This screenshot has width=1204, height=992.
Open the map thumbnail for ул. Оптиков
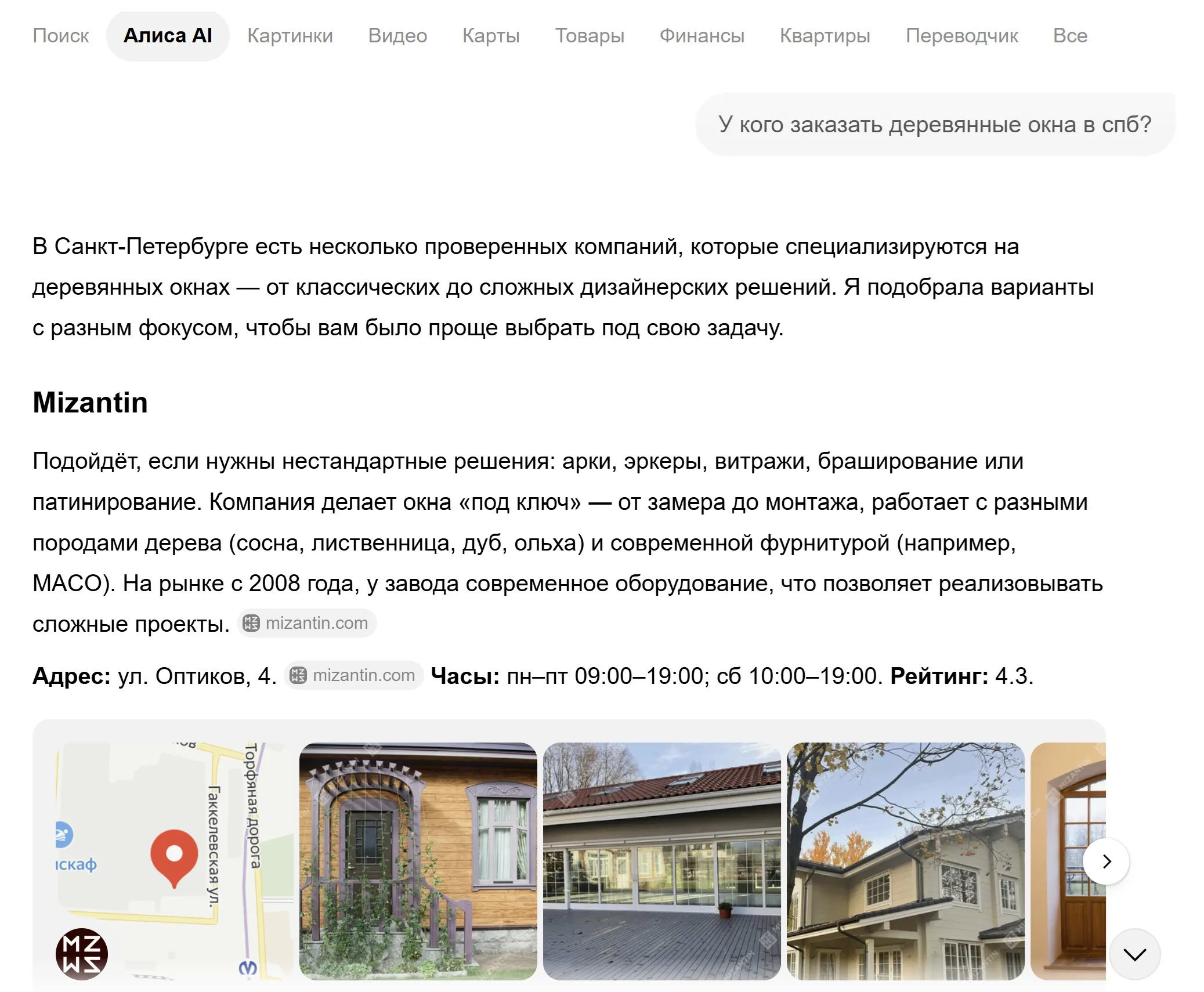point(175,861)
